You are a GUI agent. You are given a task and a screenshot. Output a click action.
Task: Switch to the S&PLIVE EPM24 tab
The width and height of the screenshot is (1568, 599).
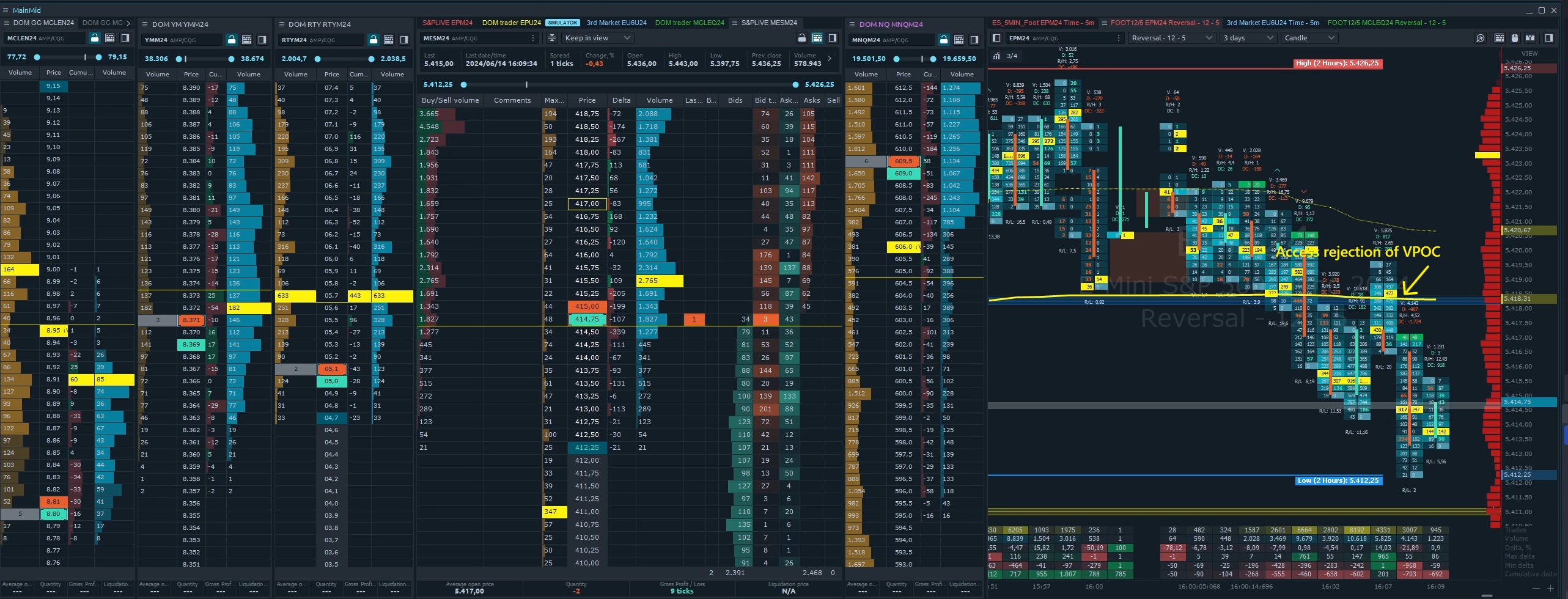pos(447,23)
